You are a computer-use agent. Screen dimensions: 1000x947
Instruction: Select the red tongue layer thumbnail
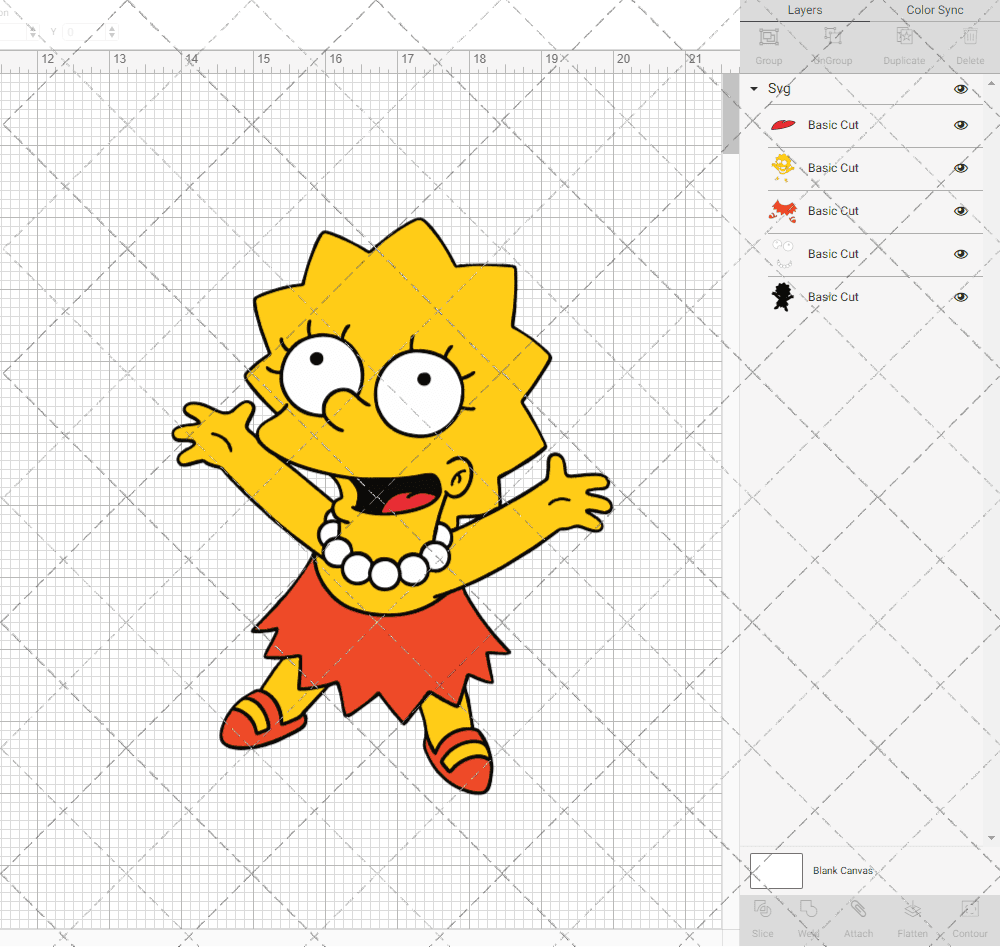(783, 125)
